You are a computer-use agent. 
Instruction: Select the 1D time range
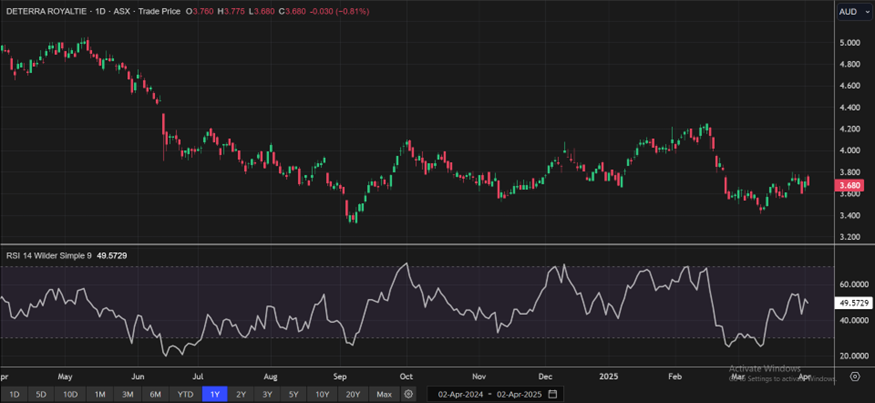click(x=13, y=394)
